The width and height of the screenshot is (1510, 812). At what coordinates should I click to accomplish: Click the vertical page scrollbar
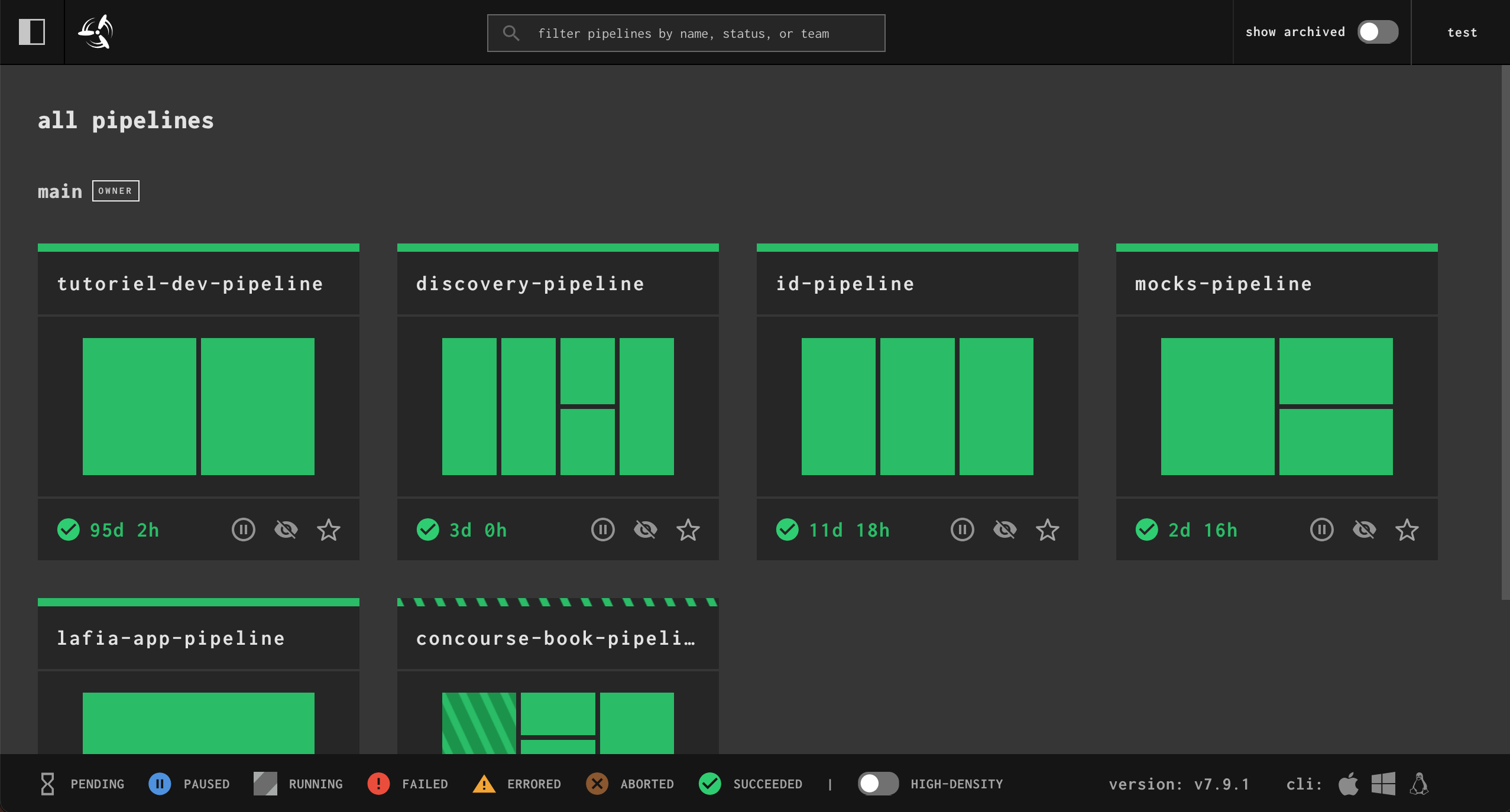click(1505, 331)
